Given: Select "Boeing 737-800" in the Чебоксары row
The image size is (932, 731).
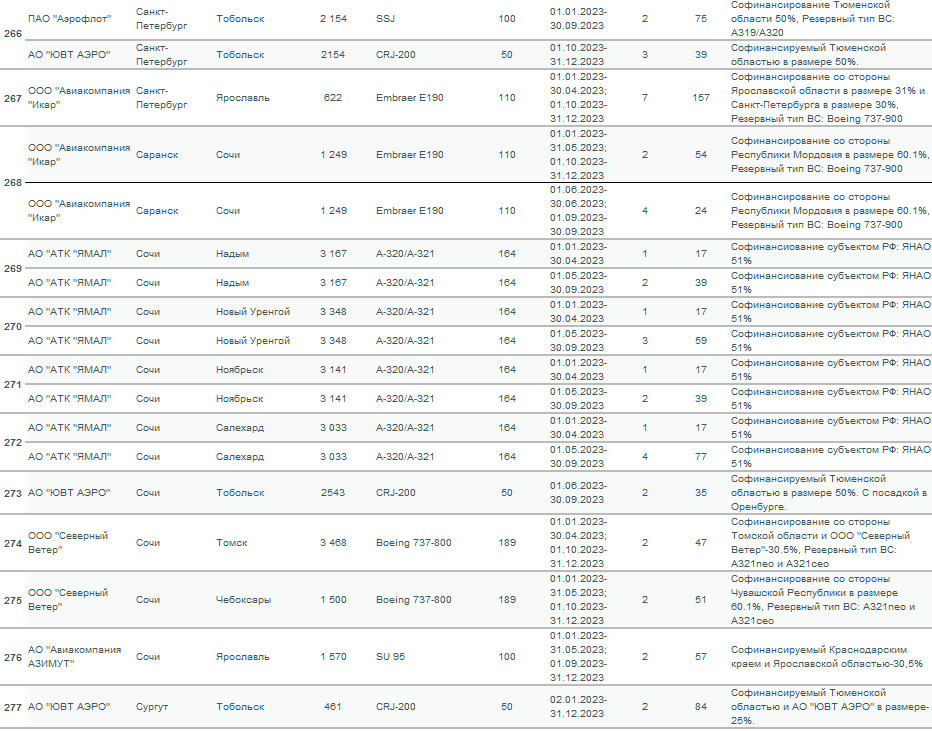Looking at the screenshot, I should (414, 600).
